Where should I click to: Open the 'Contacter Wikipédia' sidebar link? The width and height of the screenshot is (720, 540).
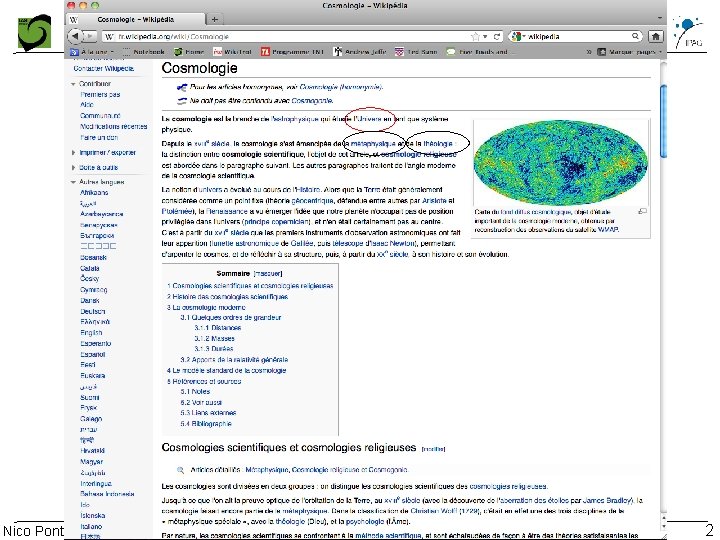click(104, 68)
